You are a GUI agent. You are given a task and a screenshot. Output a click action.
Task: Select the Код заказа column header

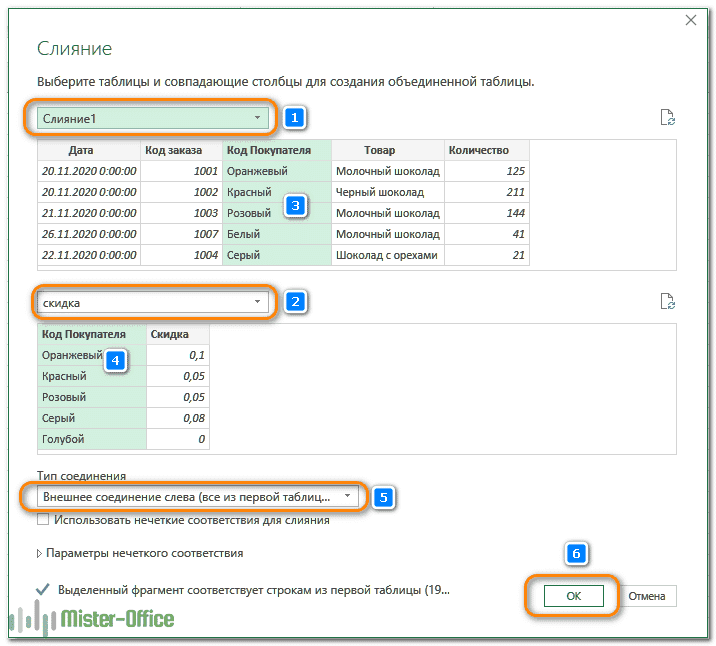(181, 150)
